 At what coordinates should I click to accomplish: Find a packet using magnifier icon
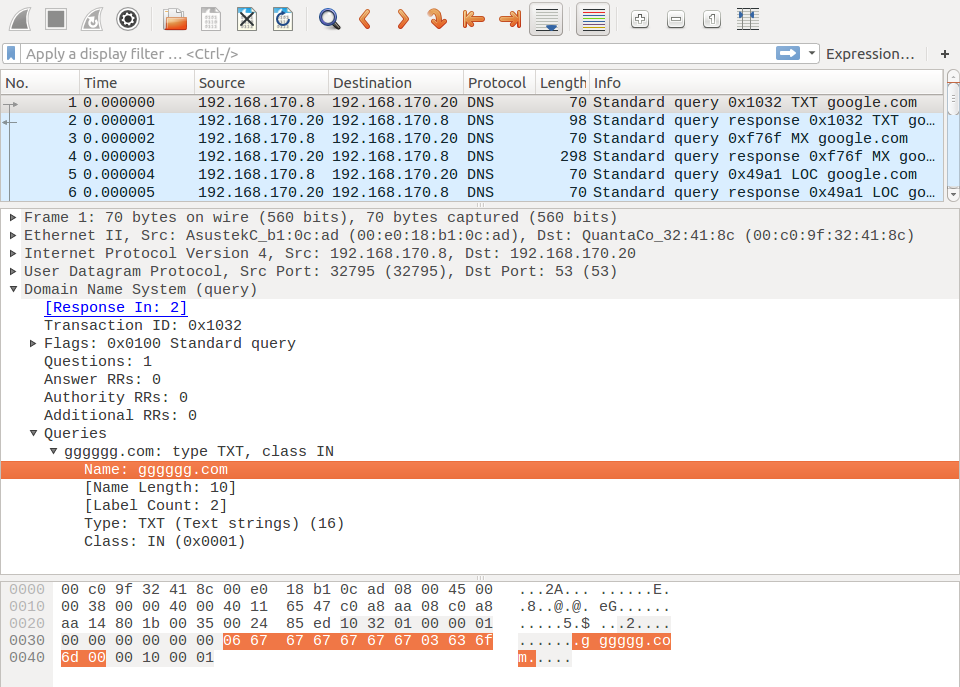pos(329,18)
